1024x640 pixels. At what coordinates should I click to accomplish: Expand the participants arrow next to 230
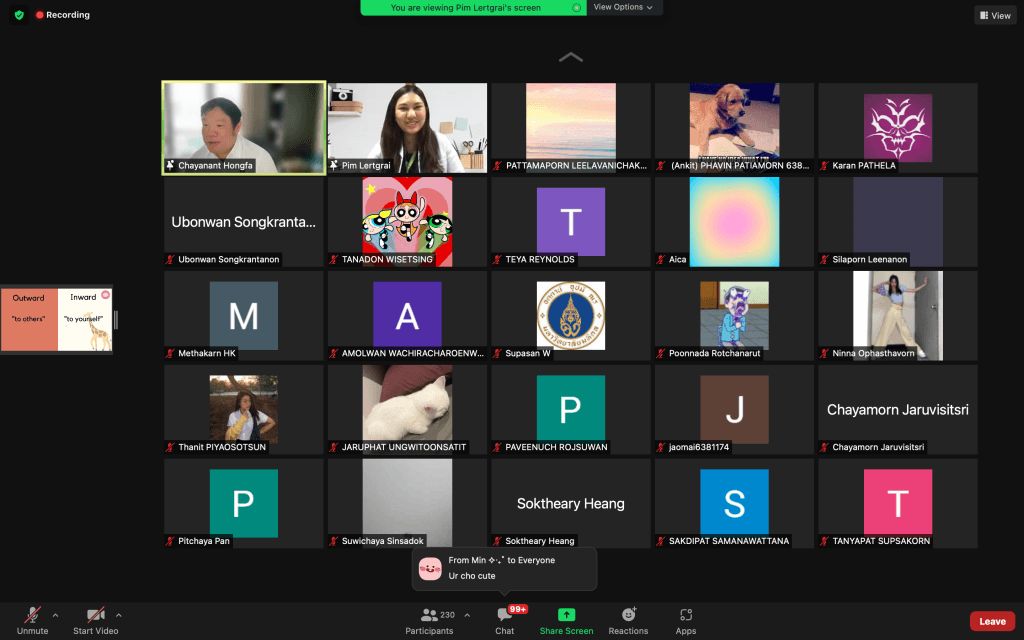tap(467, 615)
